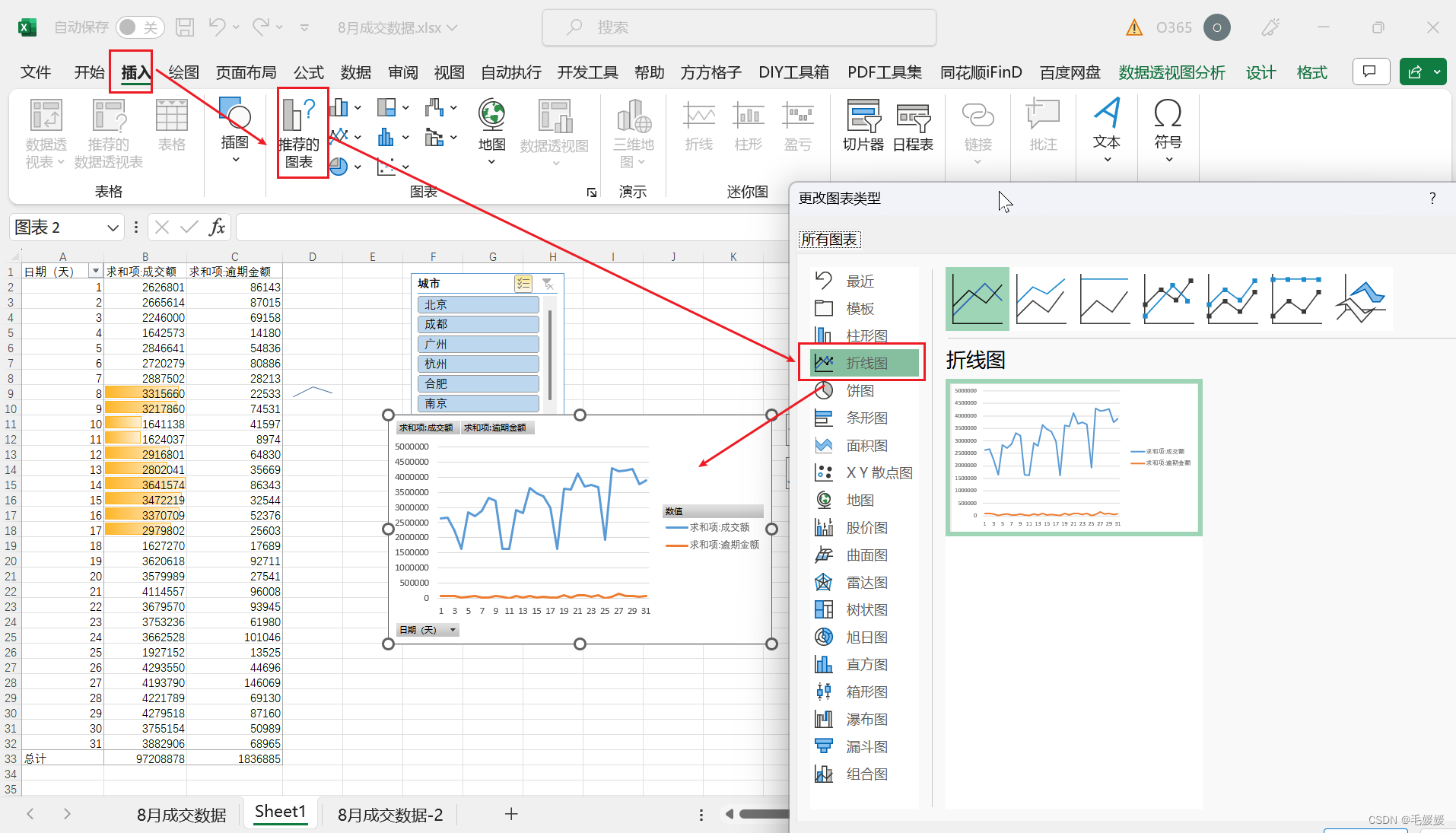Click the dialog help question mark
This screenshot has height=833, width=1456.
click(x=1432, y=199)
